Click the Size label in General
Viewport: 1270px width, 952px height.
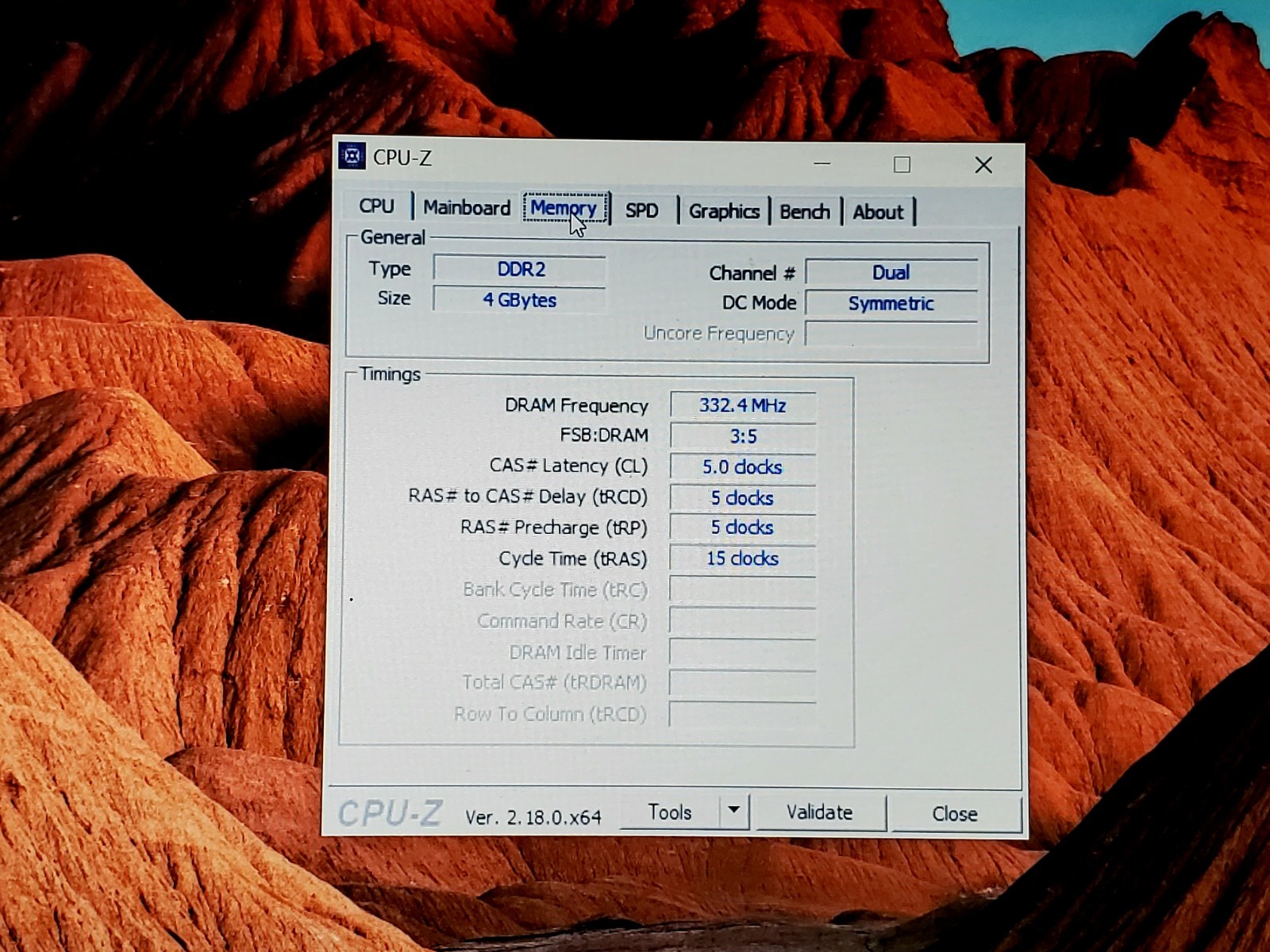pyautogui.click(x=394, y=298)
